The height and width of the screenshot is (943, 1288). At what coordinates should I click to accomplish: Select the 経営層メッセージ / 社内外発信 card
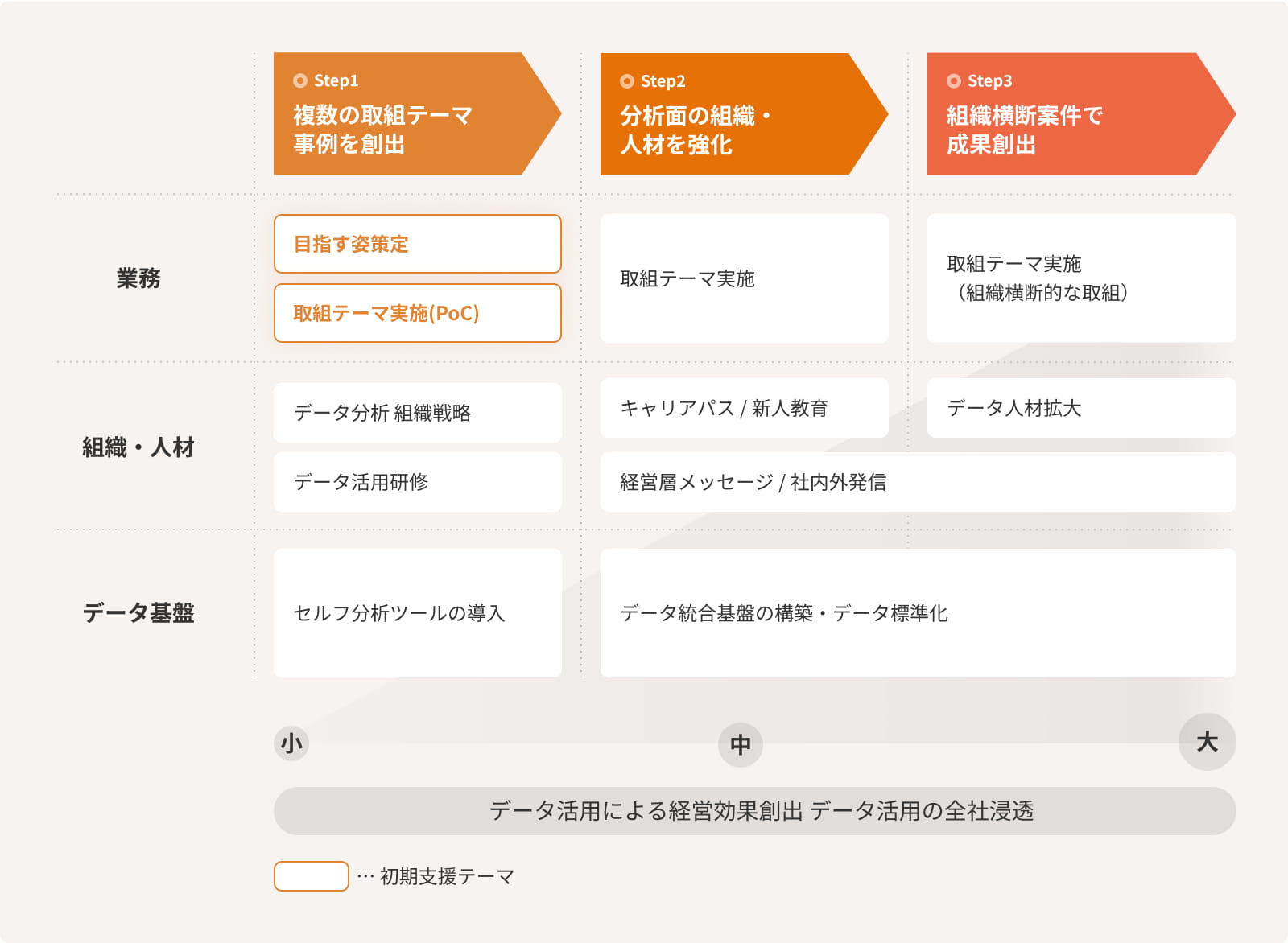919,482
